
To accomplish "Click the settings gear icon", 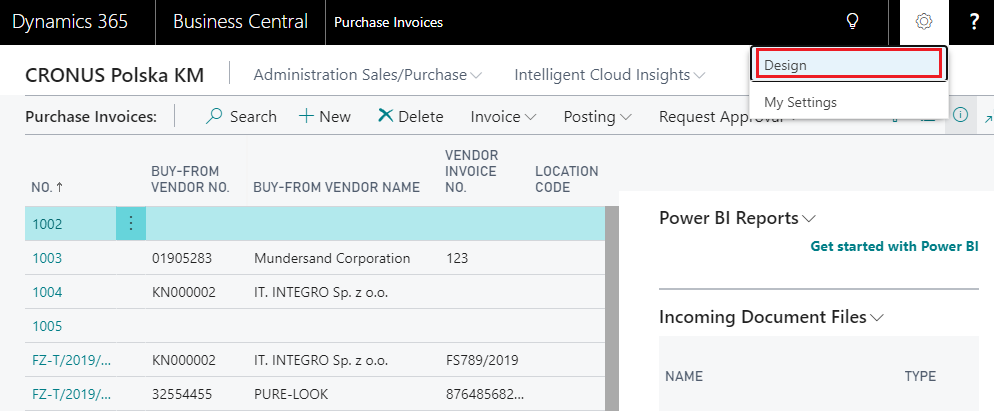I will pos(924,22).
